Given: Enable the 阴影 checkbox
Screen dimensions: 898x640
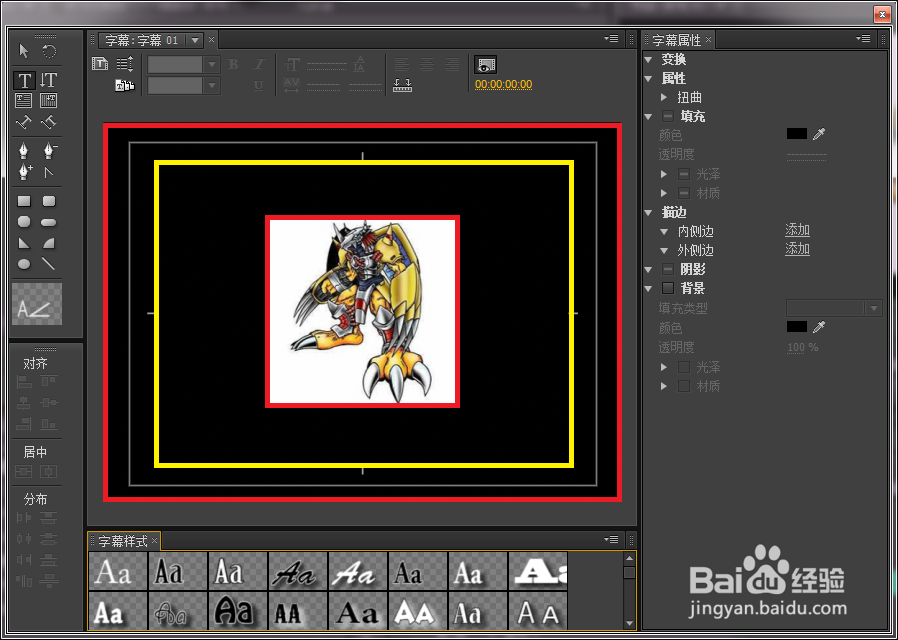Looking at the screenshot, I should coord(668,269).
